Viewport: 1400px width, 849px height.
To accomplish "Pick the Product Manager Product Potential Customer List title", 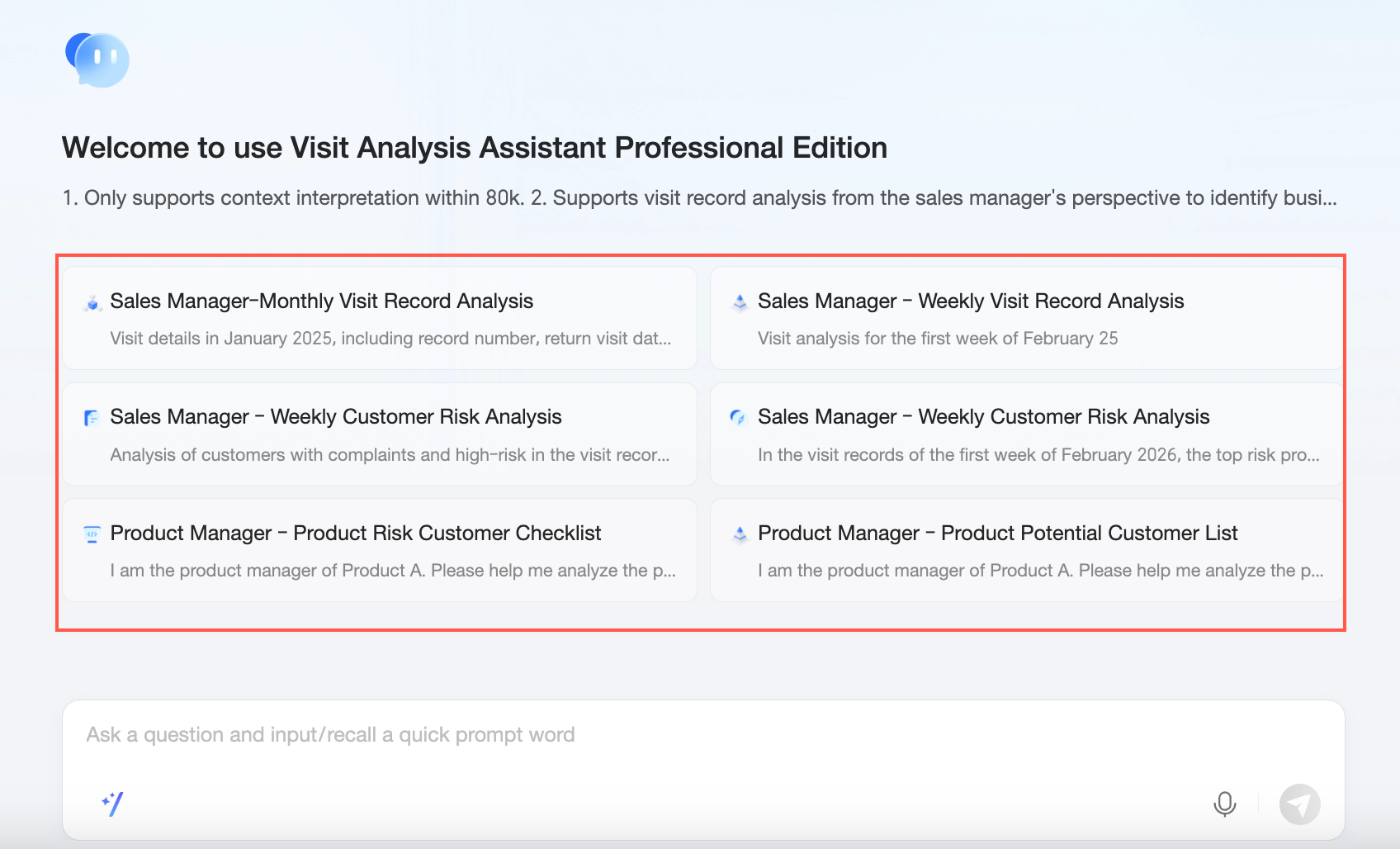I will tap(997, 534).
